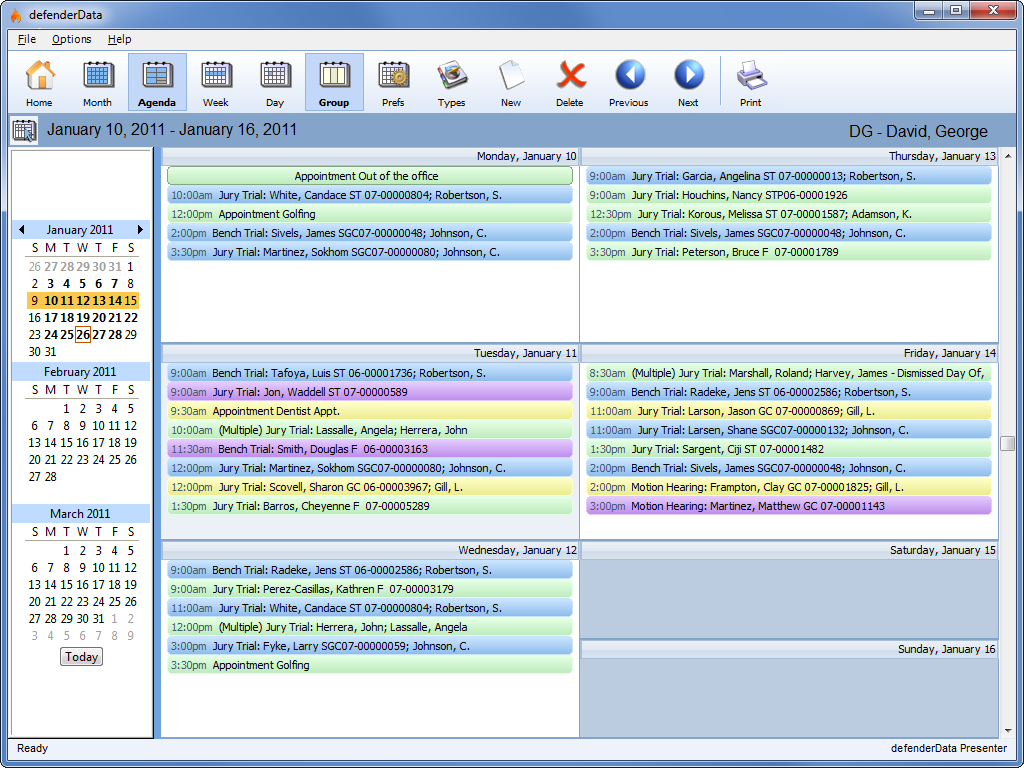Open the Day view
Screen dimensions: 1024x768
(275, 82)
